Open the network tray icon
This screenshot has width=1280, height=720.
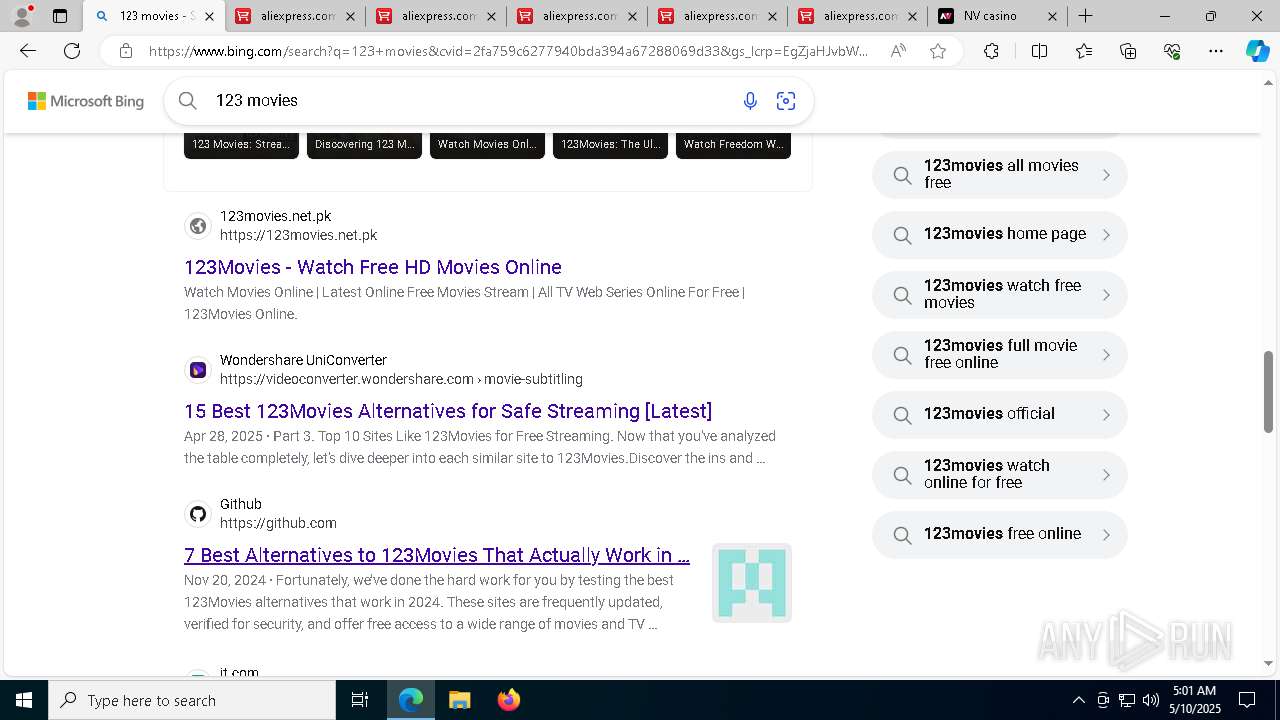click(x=1127, y=700)
